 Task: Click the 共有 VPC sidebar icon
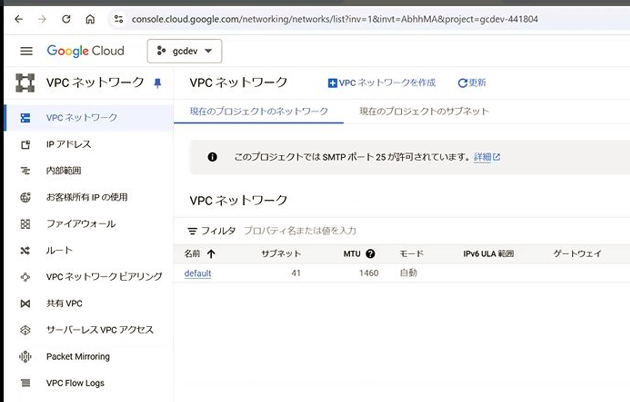pos(26,303)
